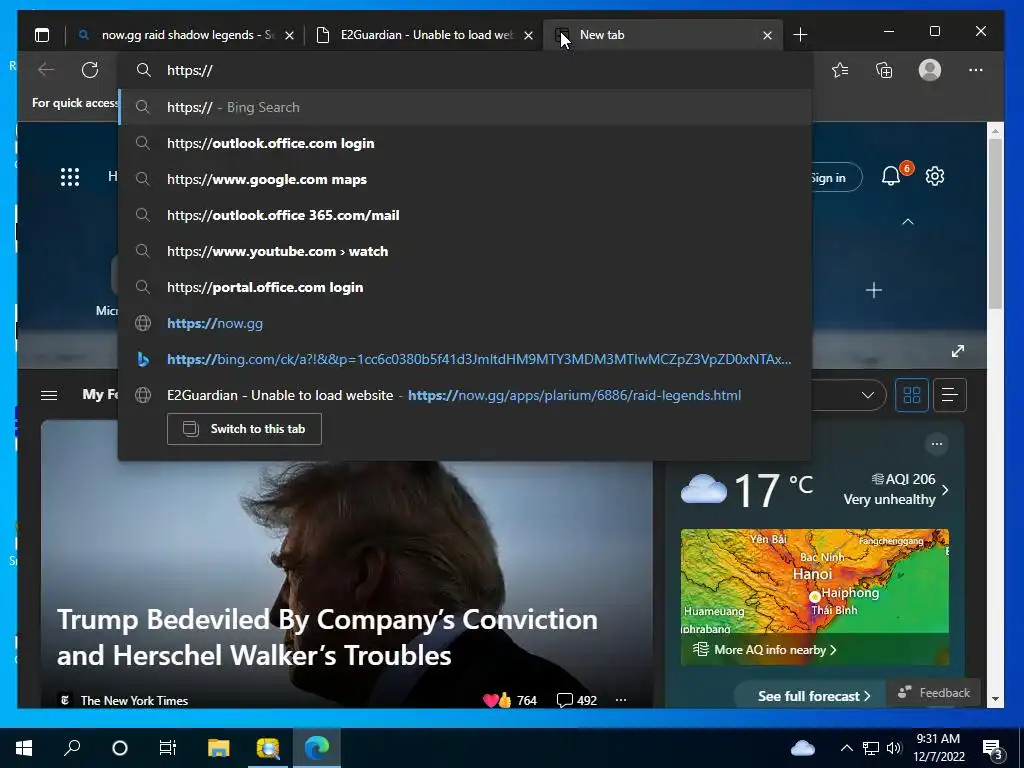Open File Explorer from the taskbar
Viewport: 1024px width, 768px height.
click(x=219, y=748)
